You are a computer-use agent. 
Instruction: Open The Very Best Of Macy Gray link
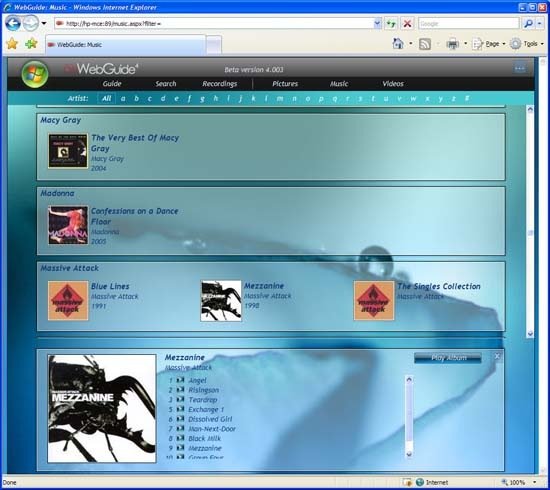[135, 143]
